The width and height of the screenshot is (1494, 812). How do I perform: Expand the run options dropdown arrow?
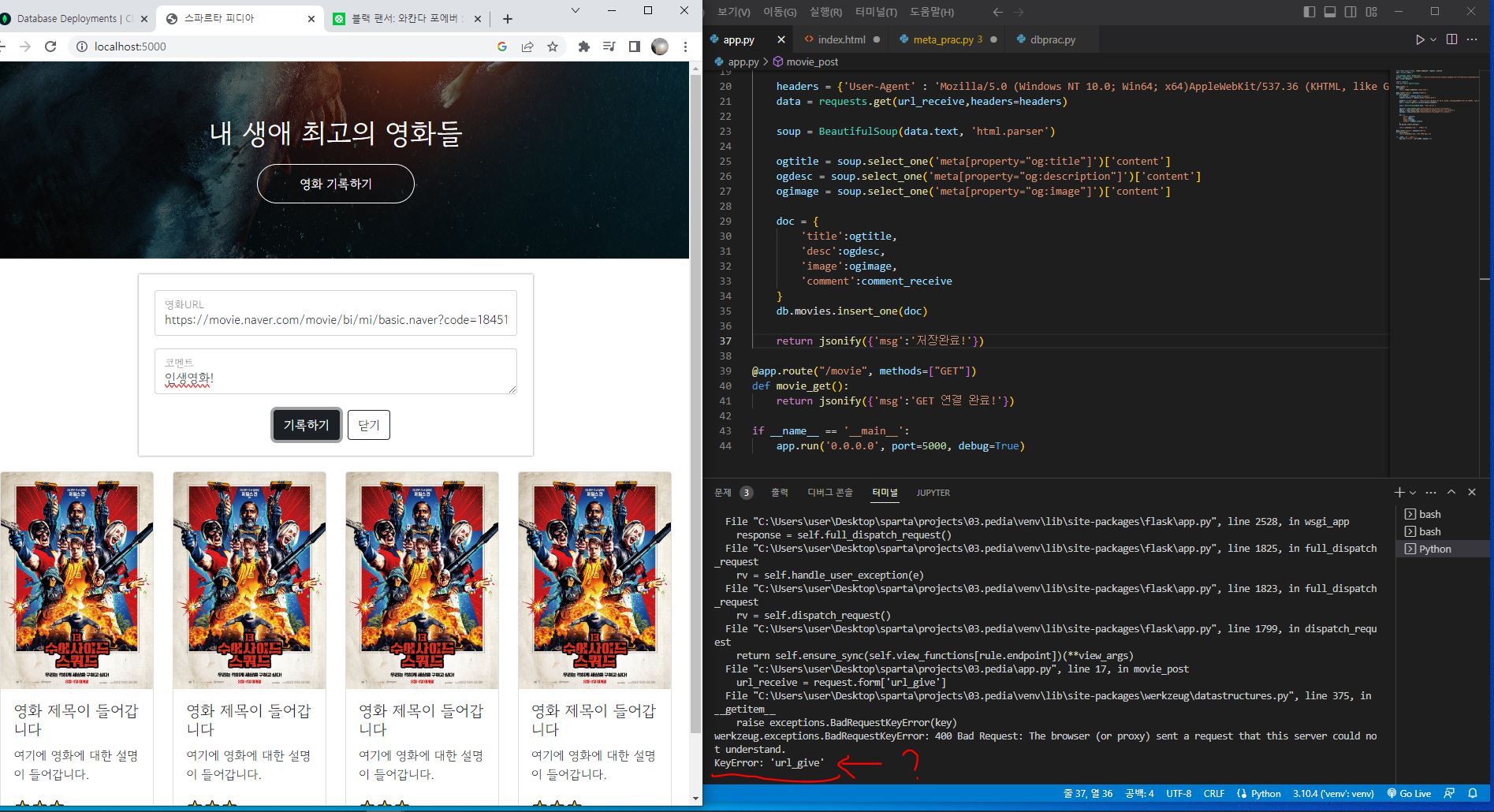(1433, 39)
